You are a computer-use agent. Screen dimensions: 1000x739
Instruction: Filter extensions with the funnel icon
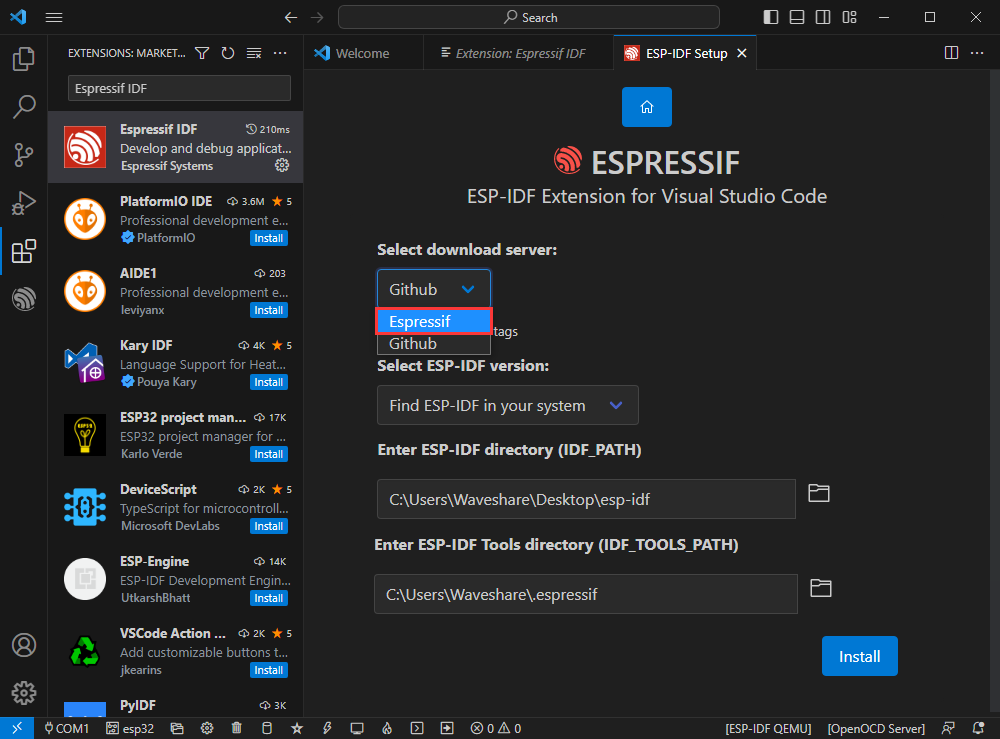(x=202, y=54)
